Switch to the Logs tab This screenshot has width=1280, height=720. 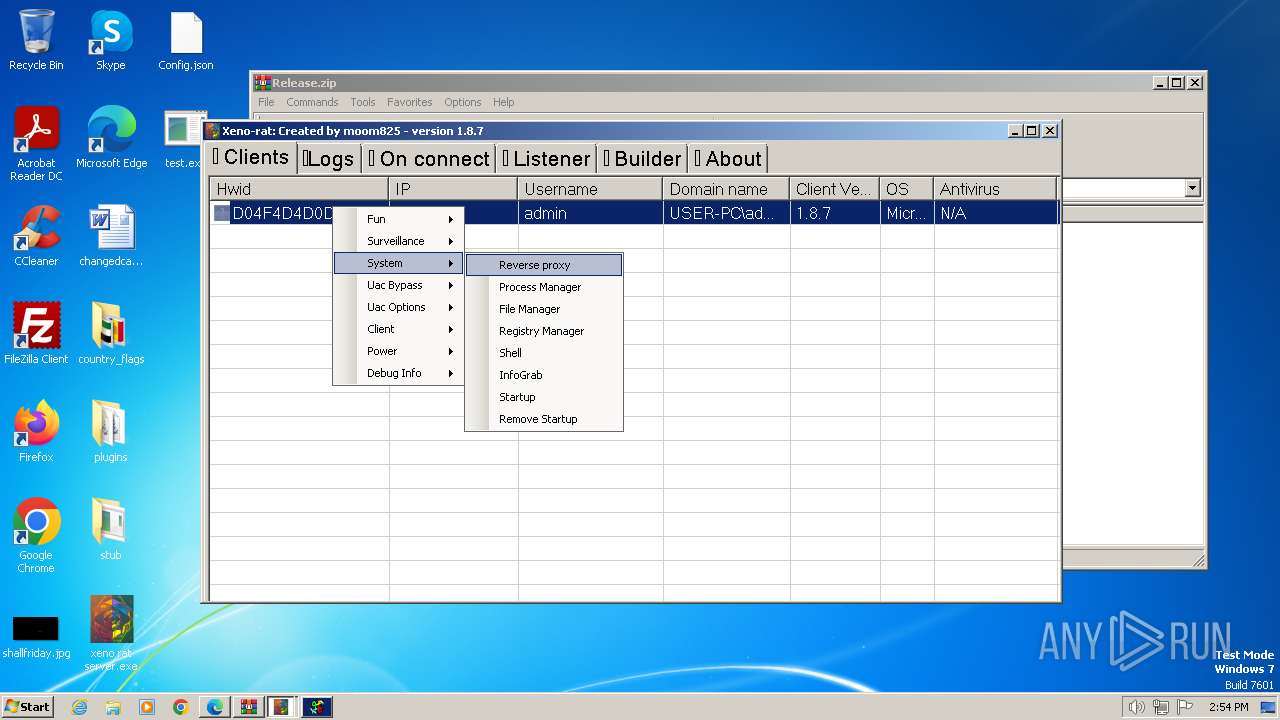(329, 159)
